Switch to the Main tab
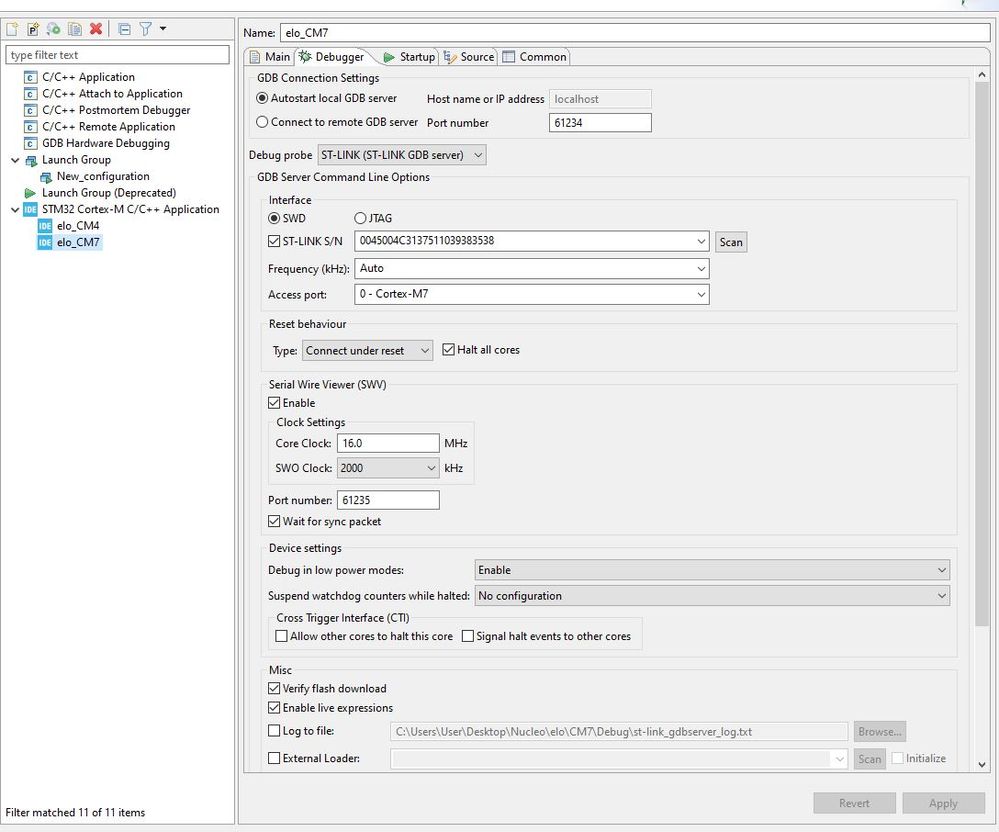 [x=270, y=57]
